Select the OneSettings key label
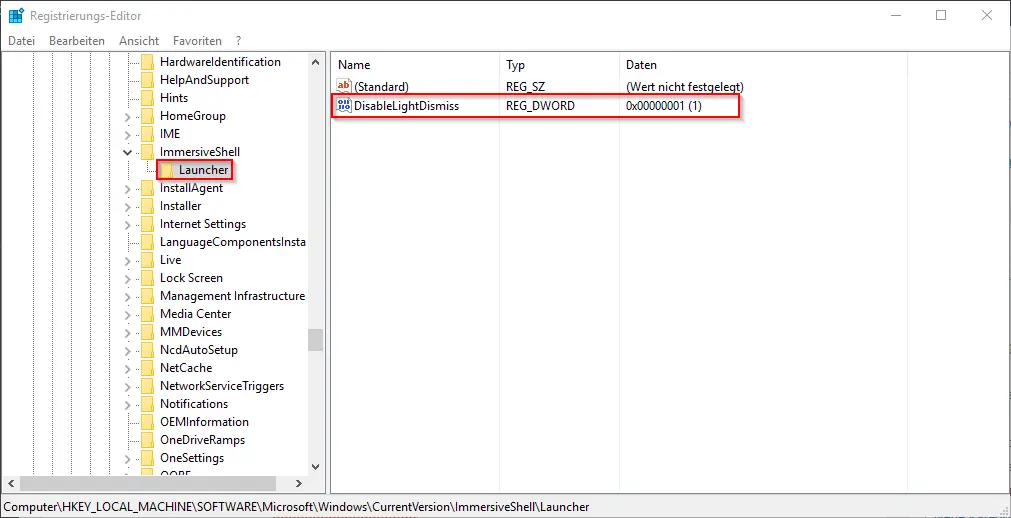This screenshot has height=518, width=1011. coord(192,458)
